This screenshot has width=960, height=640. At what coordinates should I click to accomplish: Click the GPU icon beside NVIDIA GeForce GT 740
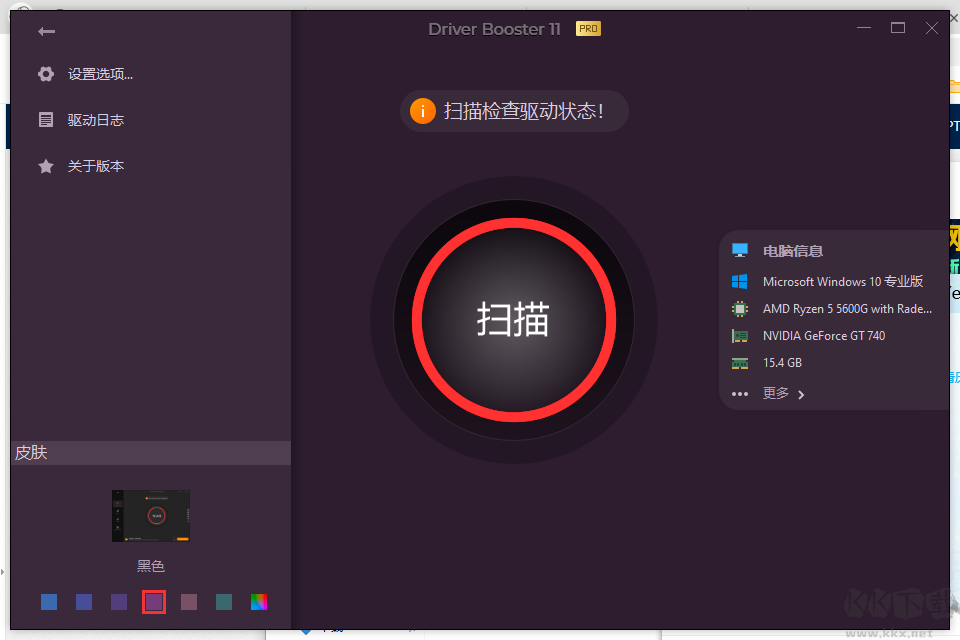[740, 335]
